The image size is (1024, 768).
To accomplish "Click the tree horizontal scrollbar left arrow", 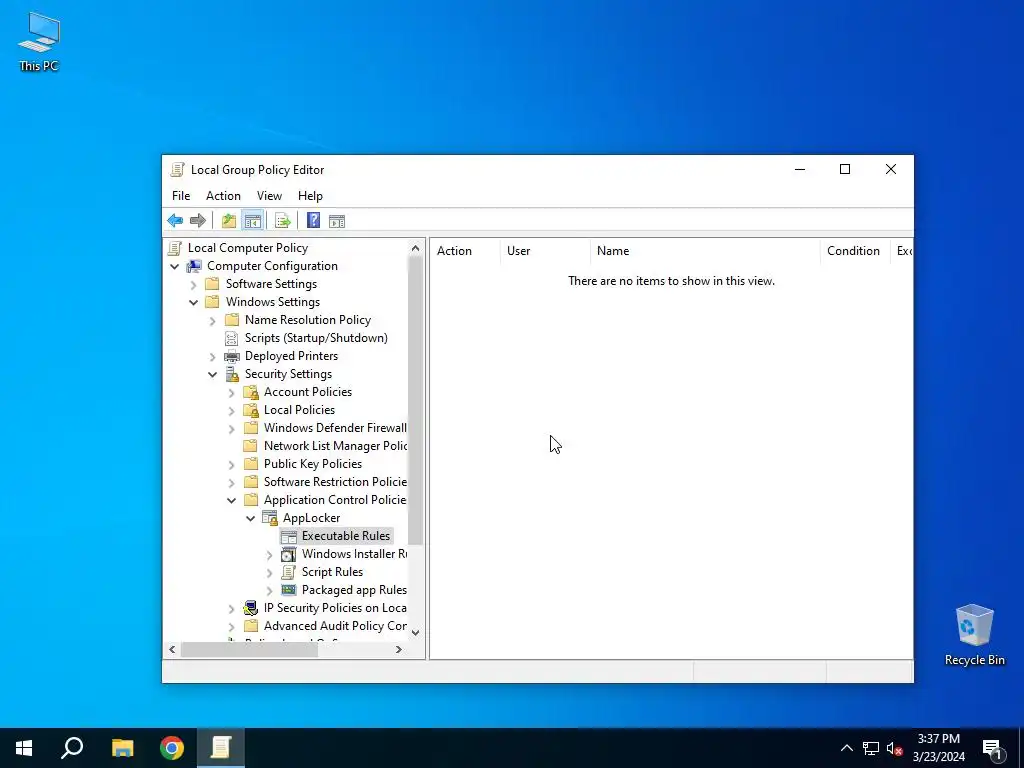I will coord(172,649).
